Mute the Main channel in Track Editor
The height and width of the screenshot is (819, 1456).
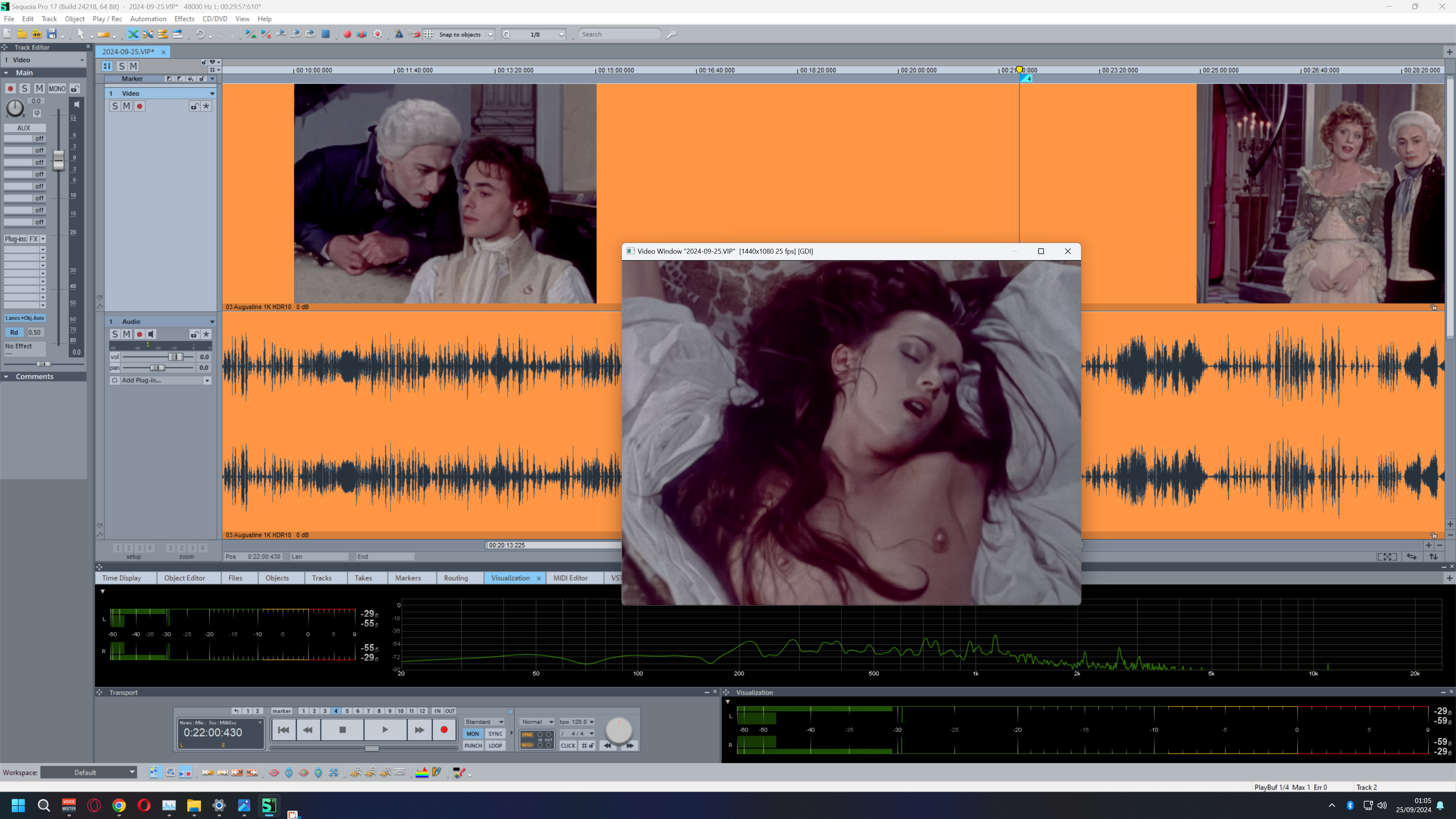(x=39, y=88)
